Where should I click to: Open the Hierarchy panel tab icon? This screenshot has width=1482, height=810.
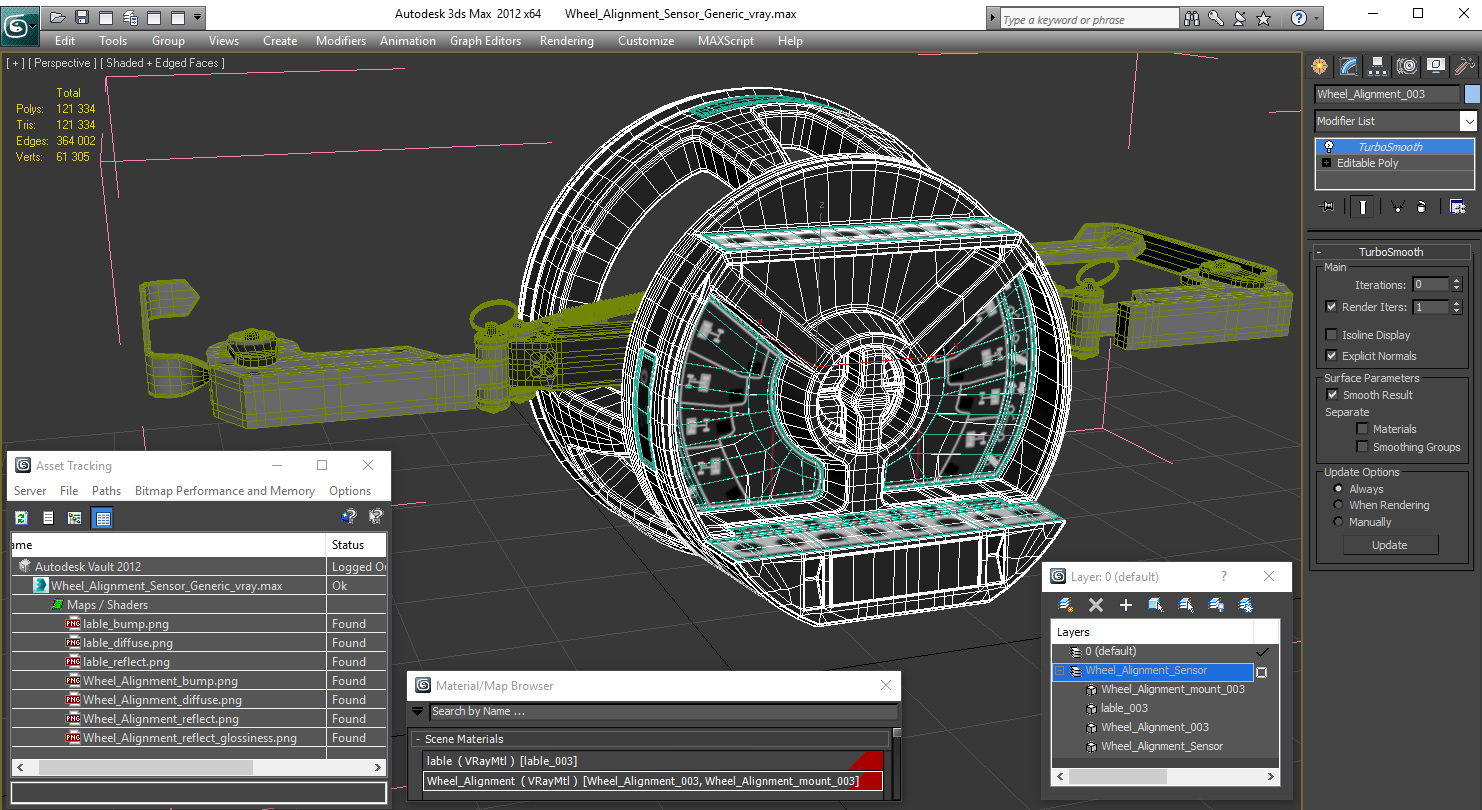point(1377,66)
